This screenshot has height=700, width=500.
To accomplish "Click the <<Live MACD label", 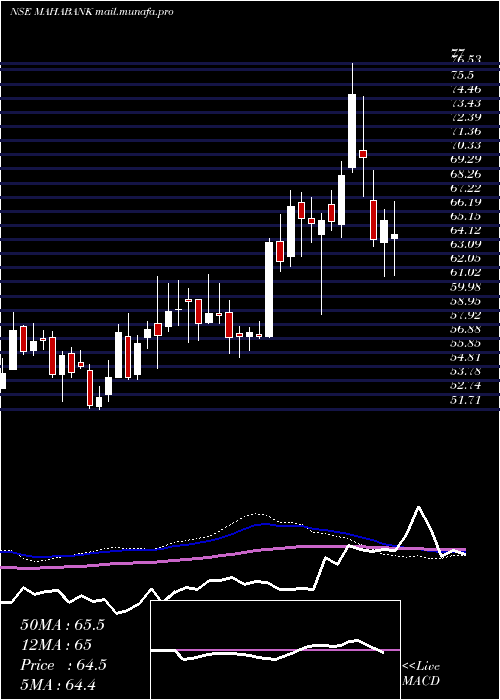I will (x=421, y=674).
